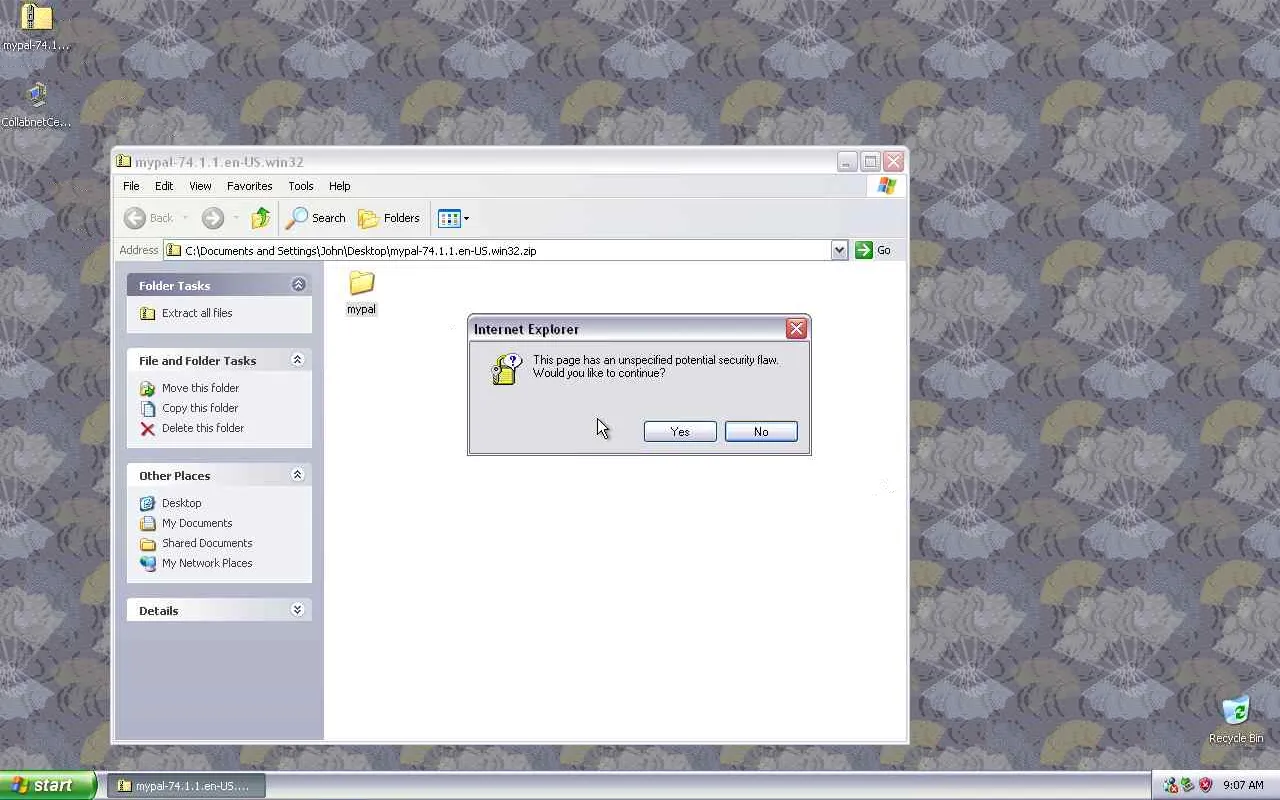
Task: Click the zip window title bar icon
Action: [123, 161]
